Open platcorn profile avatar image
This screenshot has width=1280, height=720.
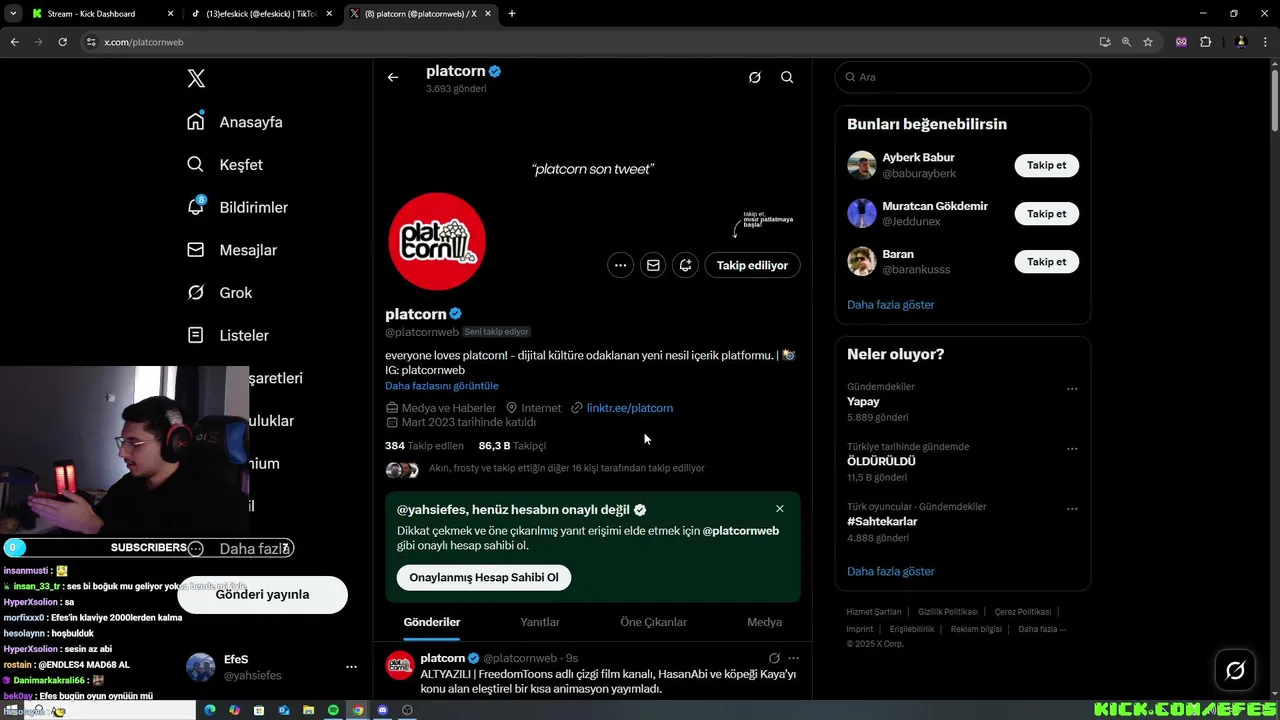437,241
